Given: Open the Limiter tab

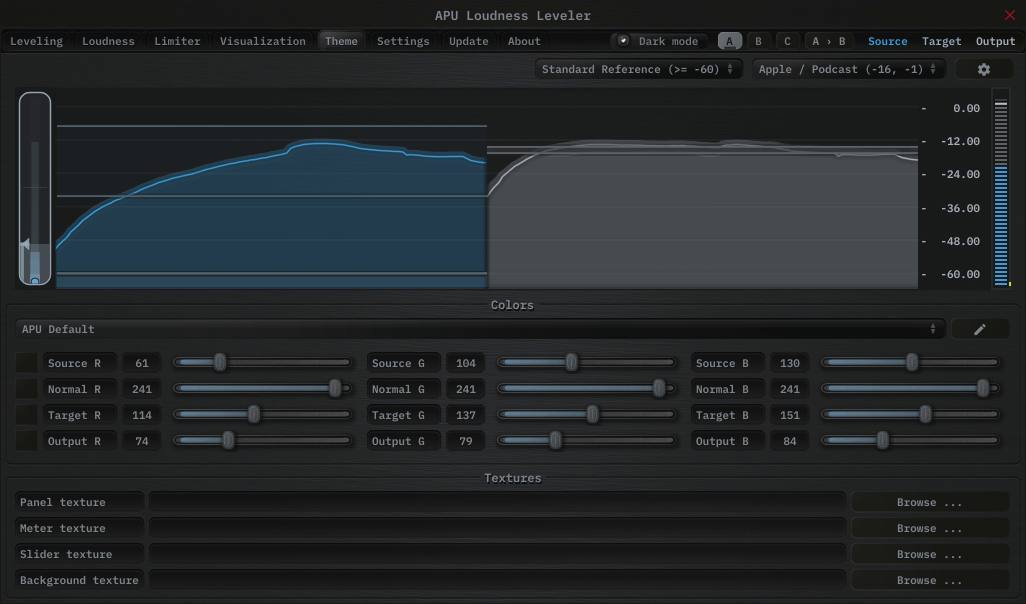Looking at the screenshot, I should 177,41.
